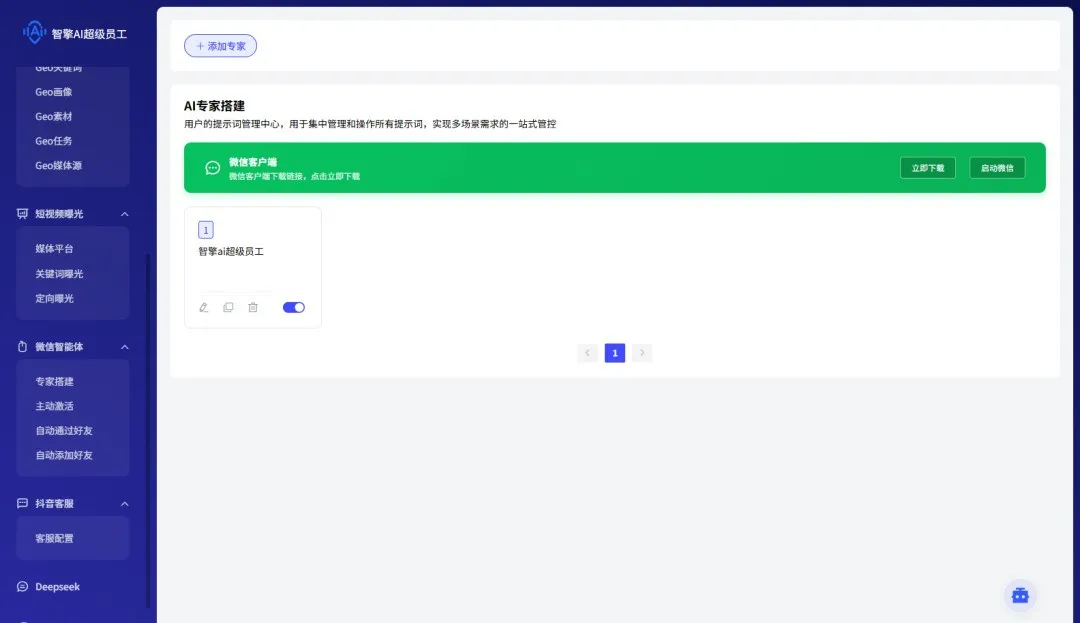The image size is (1080, 623).
Task: Collapse the 微信智能体 menu section
Action: pos(125,347)
